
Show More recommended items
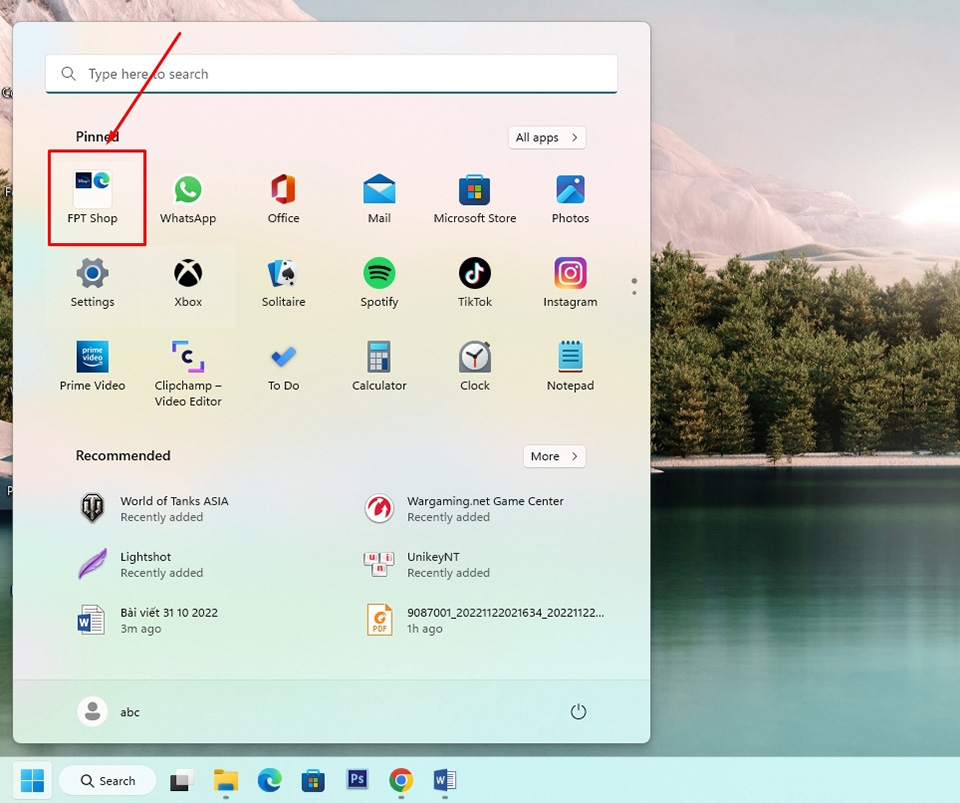[554, 456]
